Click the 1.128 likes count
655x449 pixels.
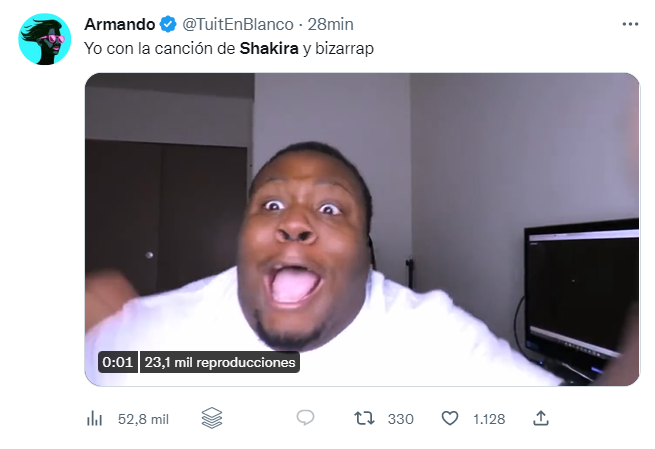click(489, 419)
